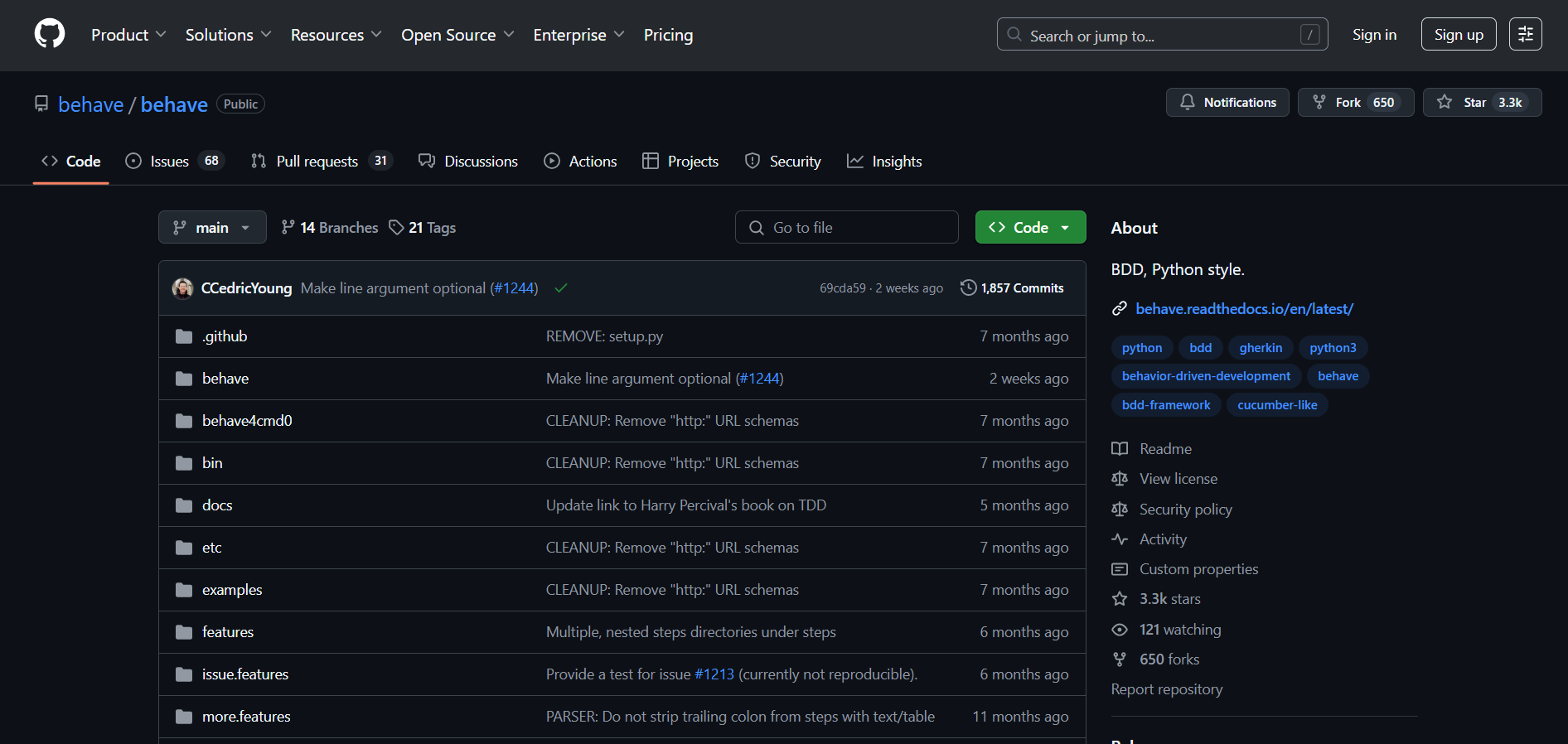The height and width of the screenshot is (744, 1568).
Task: Open the Pull requests tab
Action: point(317,162)
